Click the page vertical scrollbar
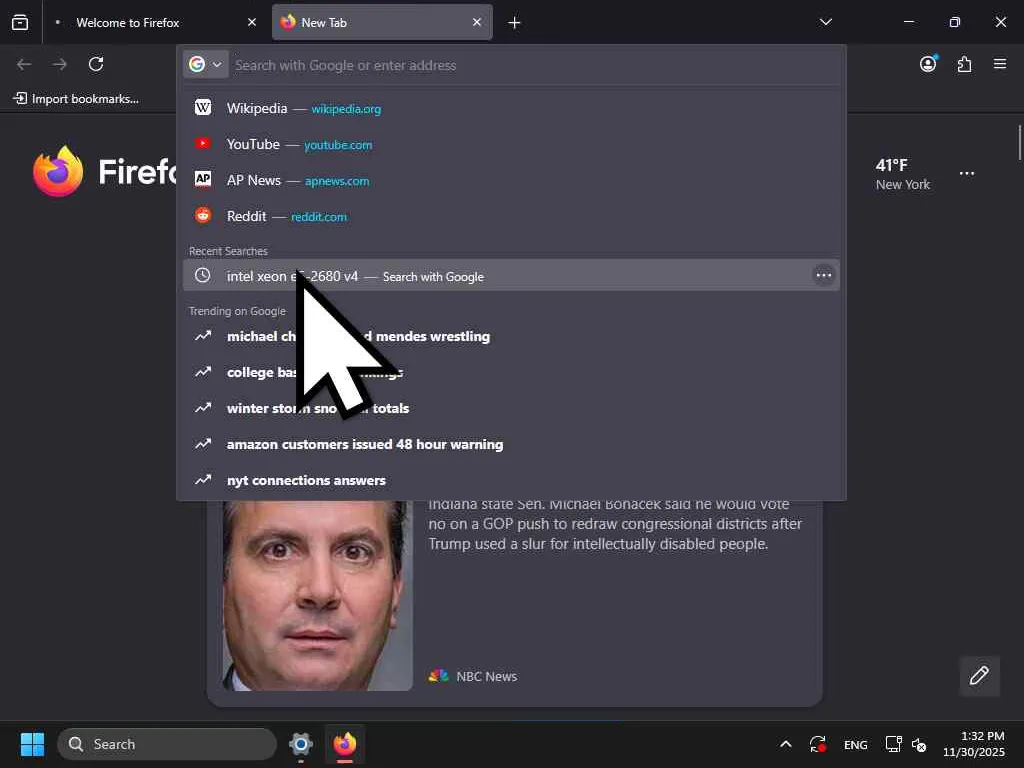 (1019, 142)
